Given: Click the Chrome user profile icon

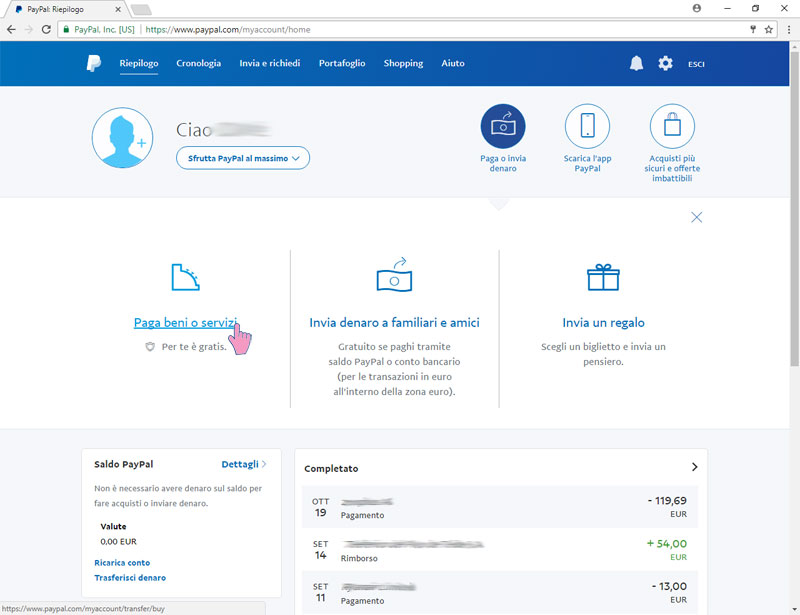Looking at the screenshot, I should tap(696, 8).
